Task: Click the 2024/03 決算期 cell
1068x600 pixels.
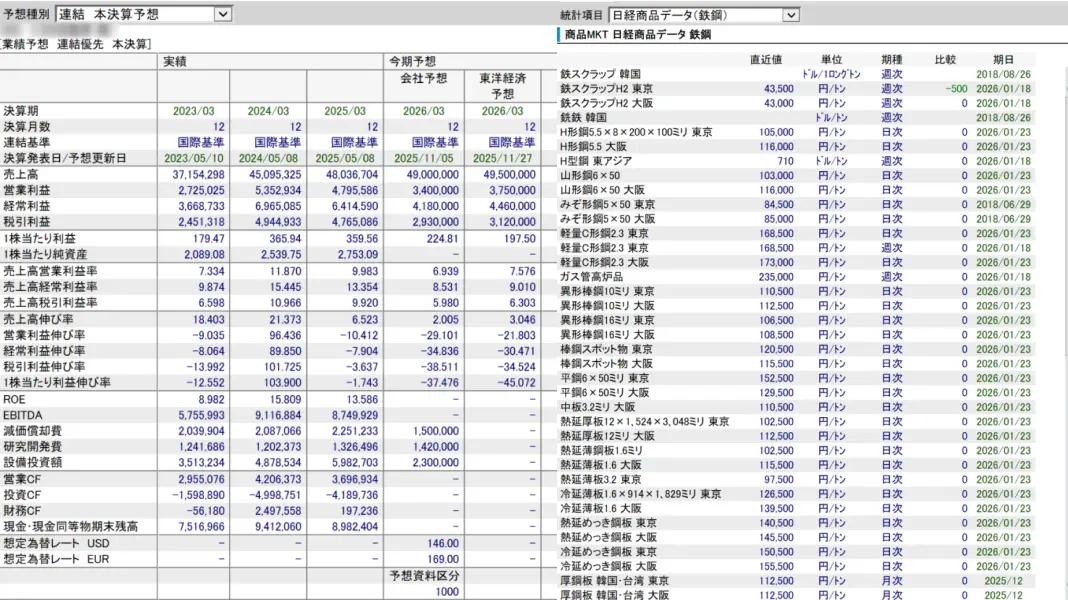Action: click(268, 111)
